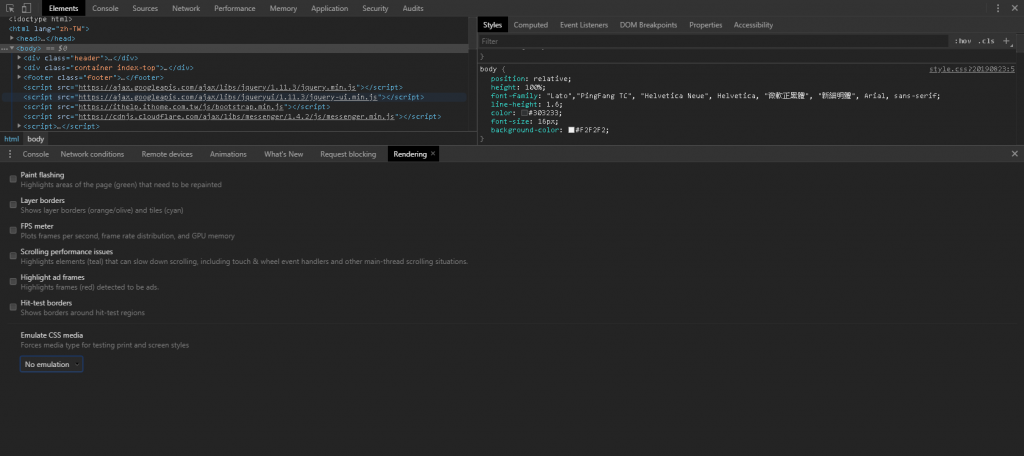Open the messenger.min.js script URL link
The height and width of the screenshot is (456, 1024).
(x=236, y=116)
